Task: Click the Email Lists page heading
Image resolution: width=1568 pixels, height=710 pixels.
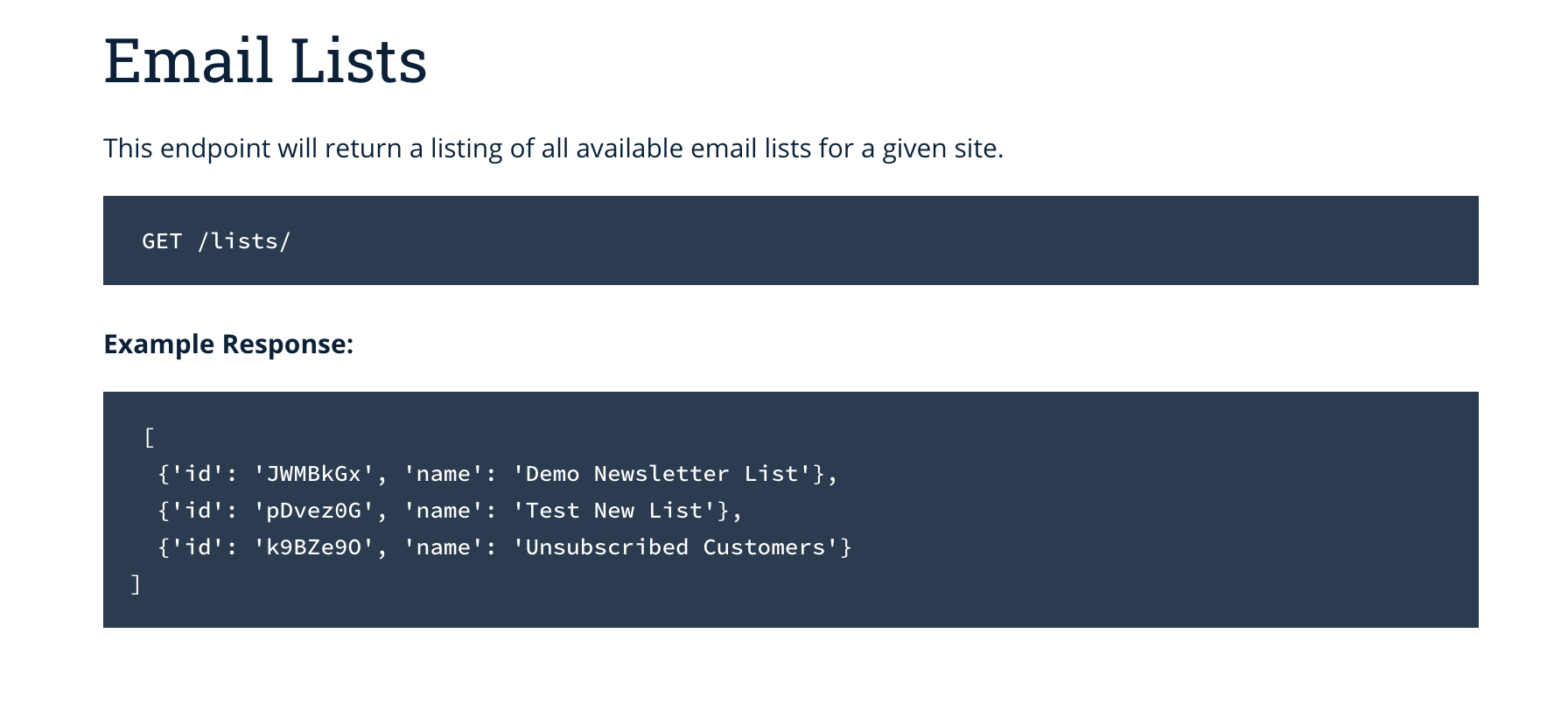Action: coord(265,60)
